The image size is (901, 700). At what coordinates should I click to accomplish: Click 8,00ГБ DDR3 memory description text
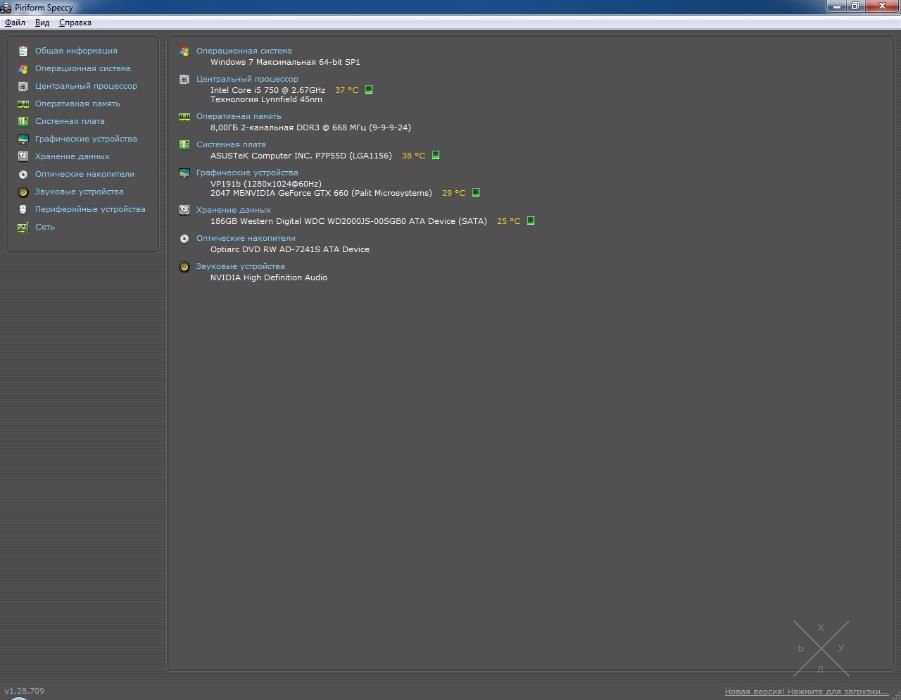(x=310, y=127)
